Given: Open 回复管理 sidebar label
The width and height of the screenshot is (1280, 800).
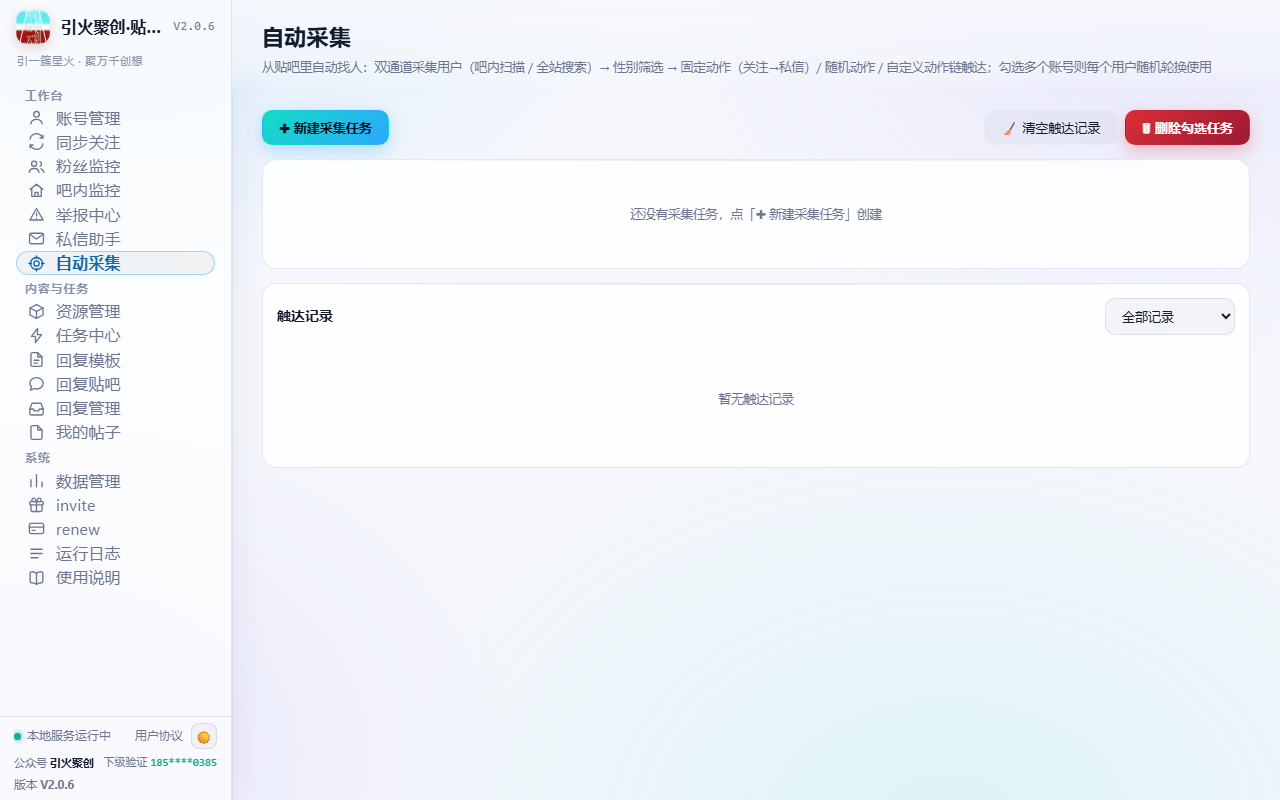Looking at the screenshot, I should [x=88, y=408].
